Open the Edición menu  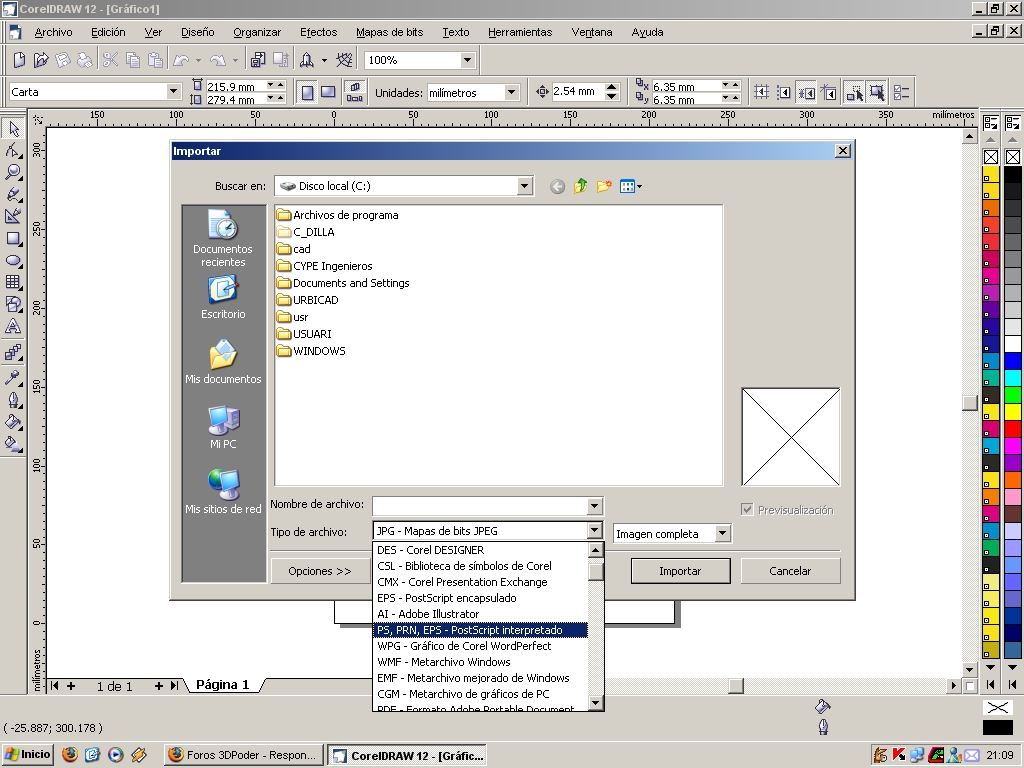pos(108,32)
